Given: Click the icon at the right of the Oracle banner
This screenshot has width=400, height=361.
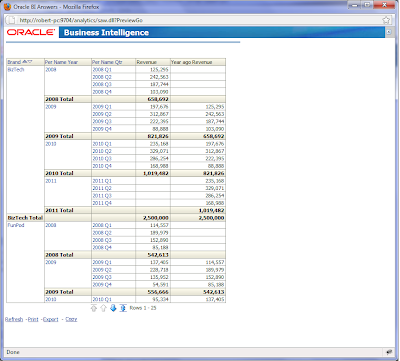Looking at the screenshot, I should (x=389, y=32).
